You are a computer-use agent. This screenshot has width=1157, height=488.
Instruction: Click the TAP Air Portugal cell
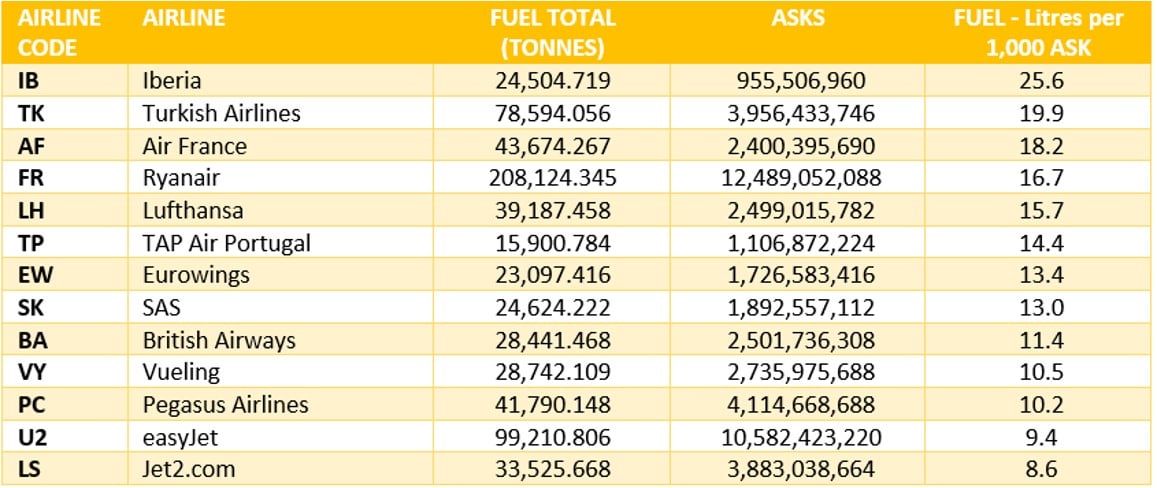point(226,244)
